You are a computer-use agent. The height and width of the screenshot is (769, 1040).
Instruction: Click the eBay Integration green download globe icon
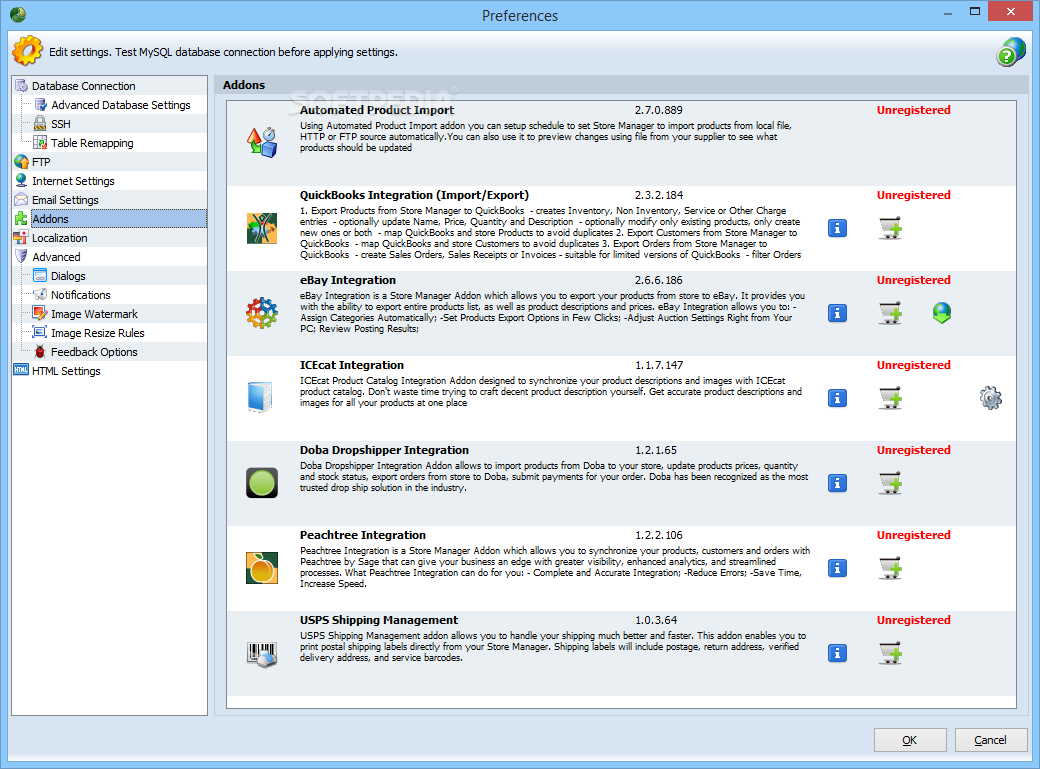point(942,313)
